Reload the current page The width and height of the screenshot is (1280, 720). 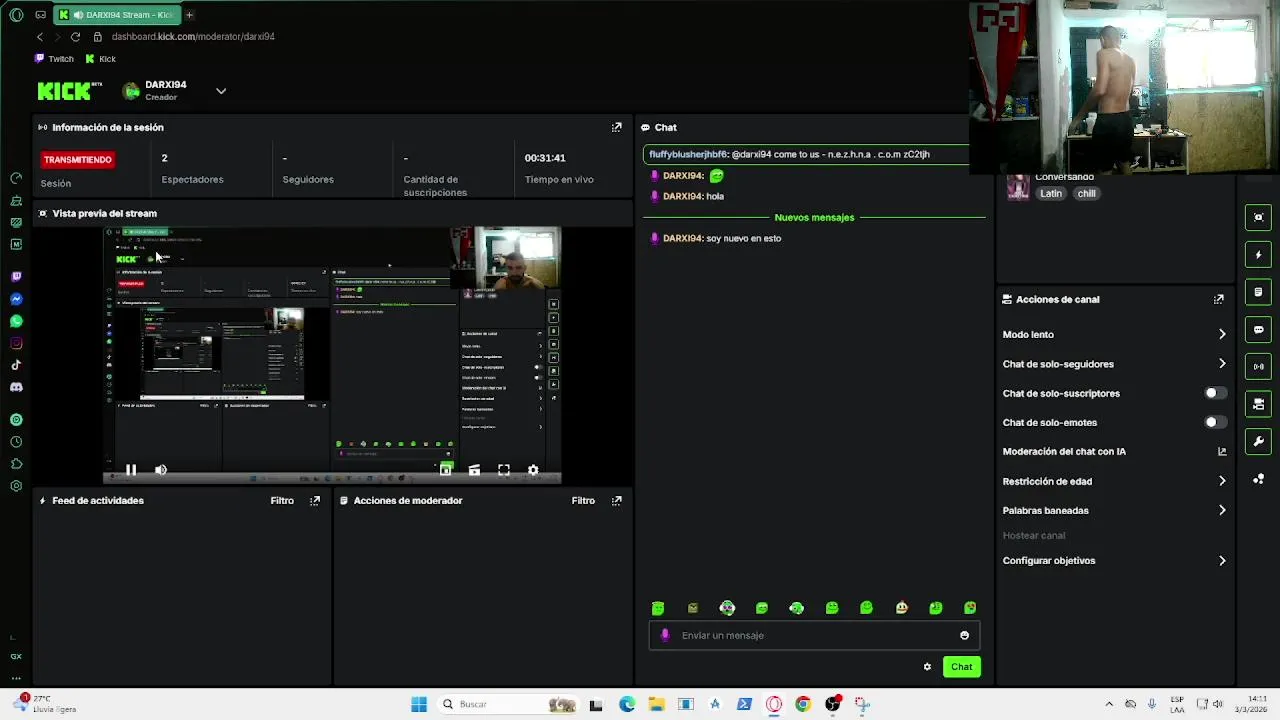(75, 37)
